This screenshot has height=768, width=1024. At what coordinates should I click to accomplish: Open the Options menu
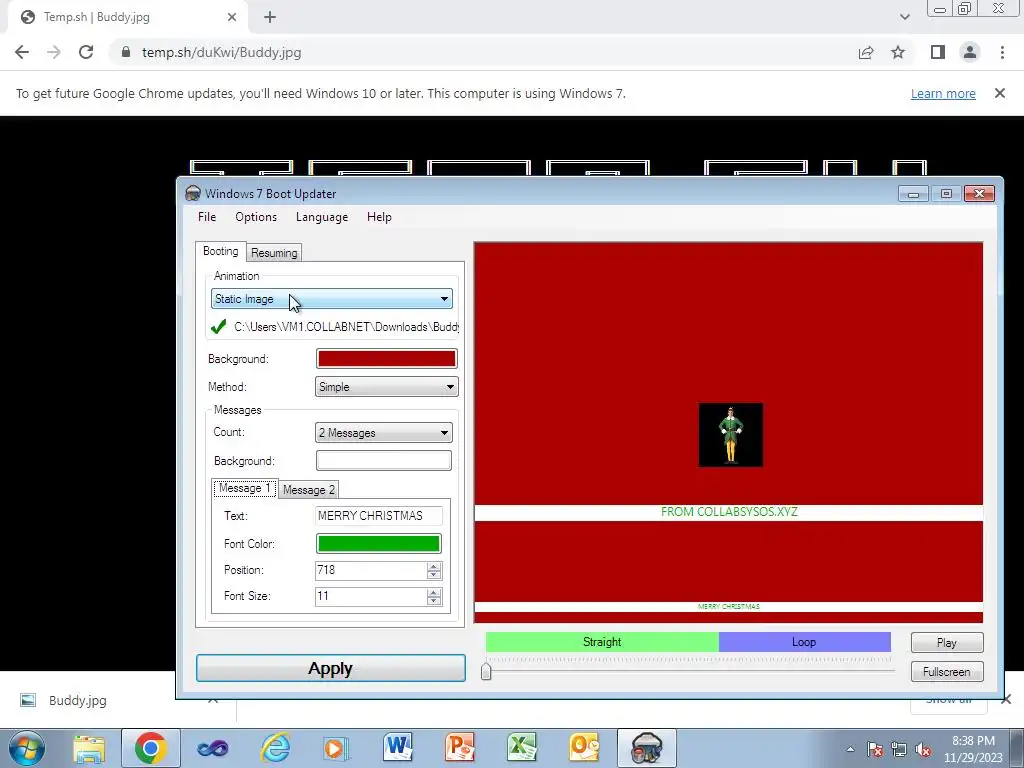(x=256, y=217)
